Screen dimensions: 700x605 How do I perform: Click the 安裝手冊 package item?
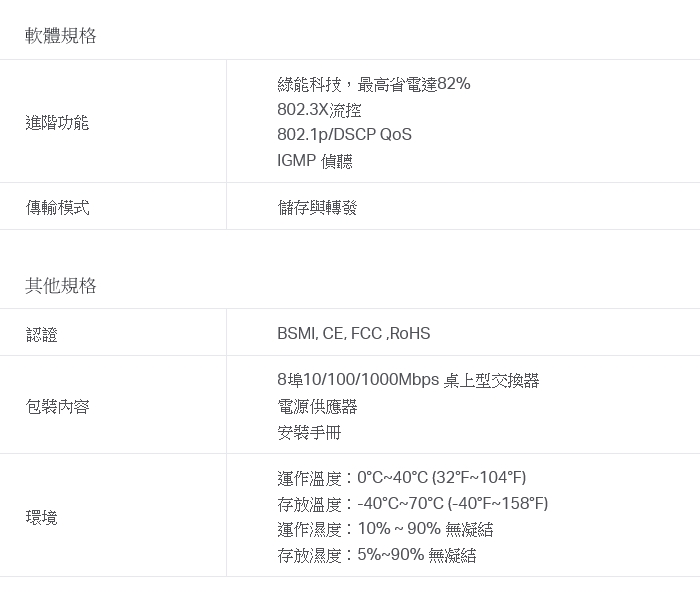pyautogui.click(x=309, y=433)
